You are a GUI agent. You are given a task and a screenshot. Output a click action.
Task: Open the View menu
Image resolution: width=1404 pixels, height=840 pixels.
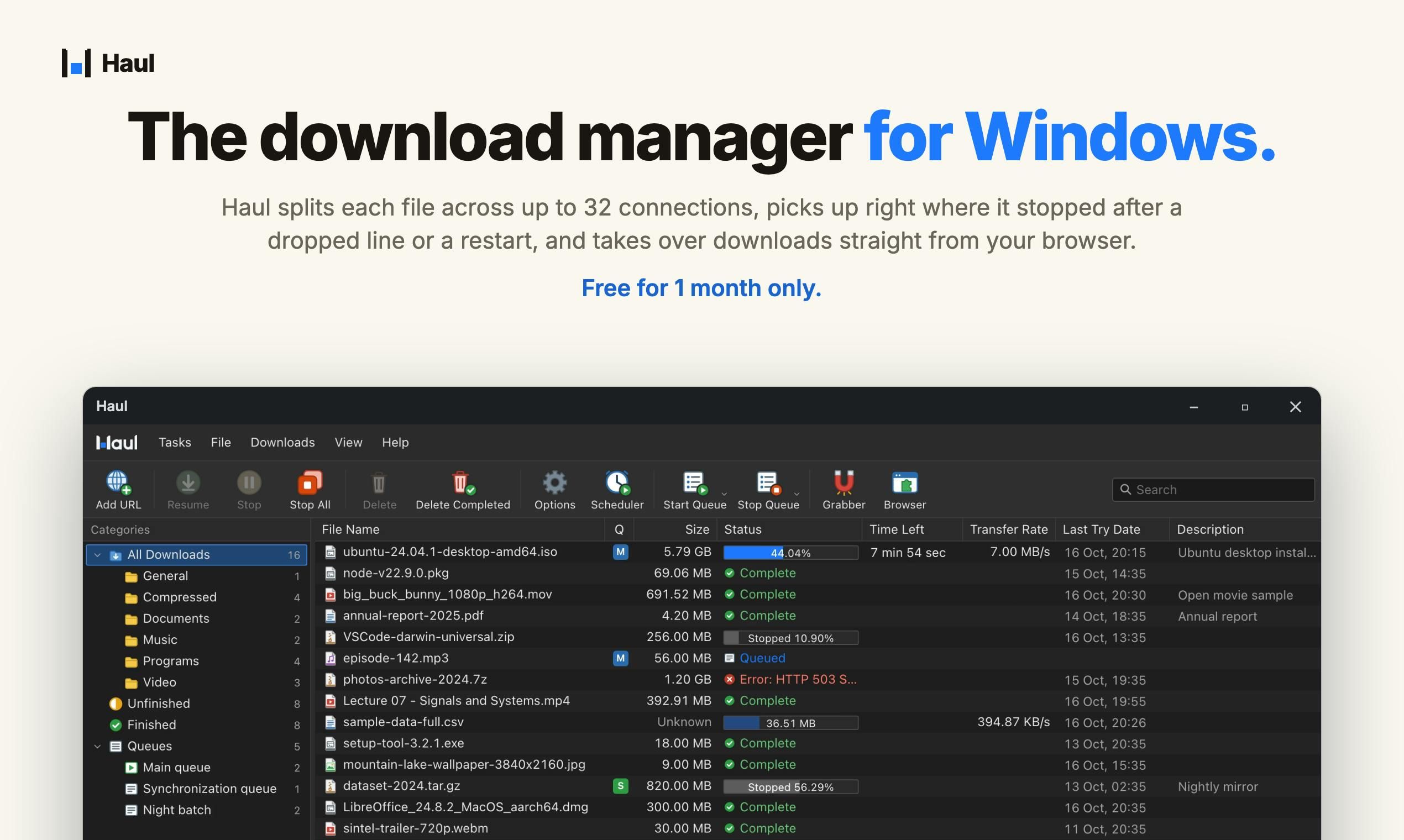[348, 443]
